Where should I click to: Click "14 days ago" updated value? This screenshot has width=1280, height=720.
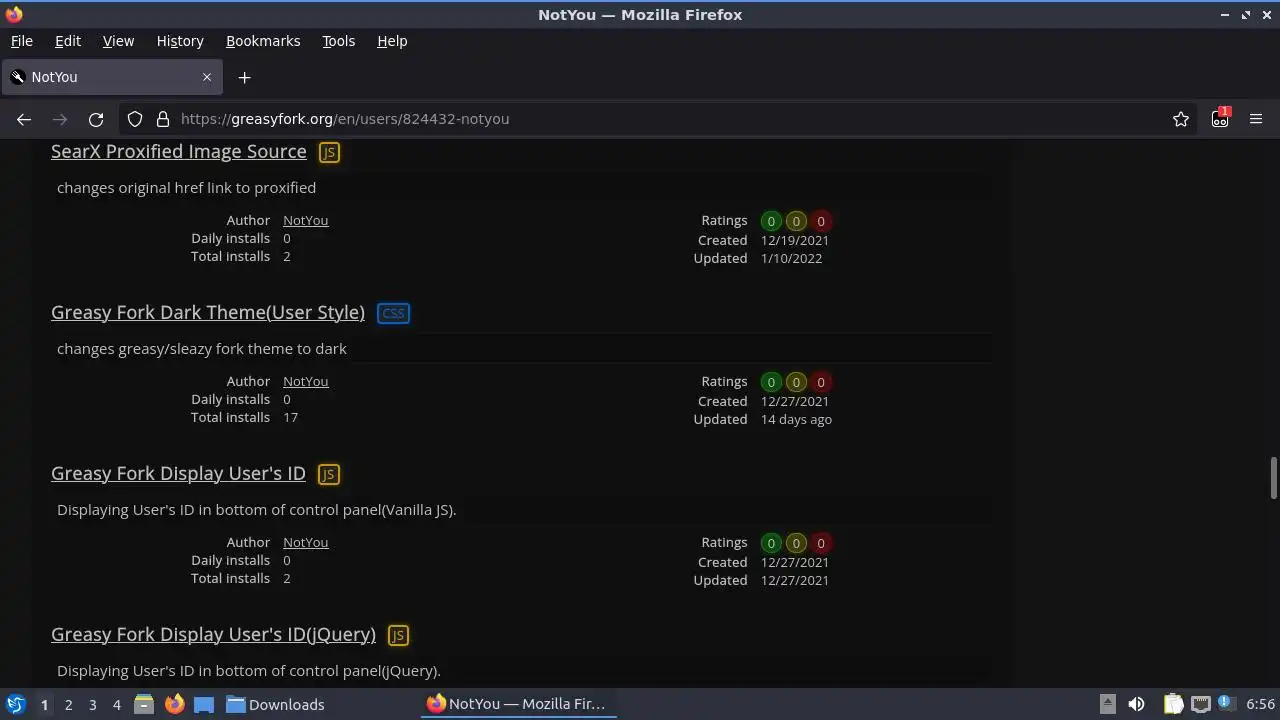point(796,419)
